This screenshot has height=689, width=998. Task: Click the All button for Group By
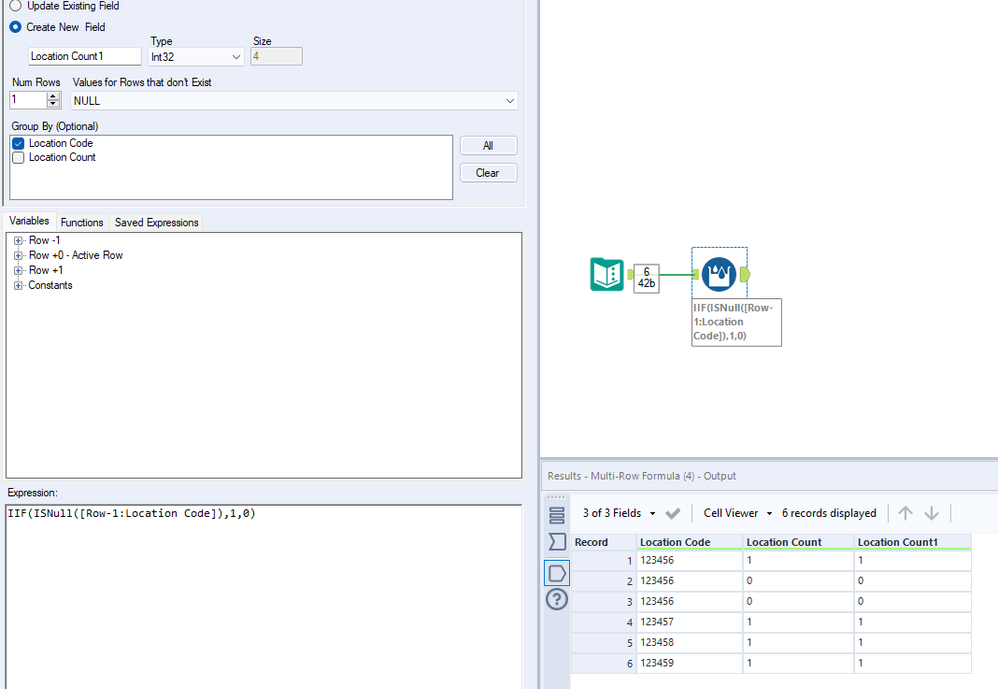[488, 146]
